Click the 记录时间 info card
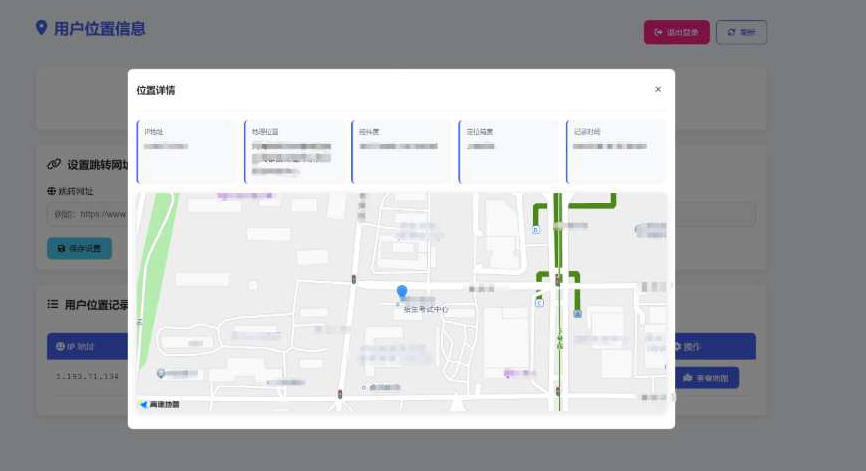The width and height of the screenshot is (866, 471). pos(616,151)
